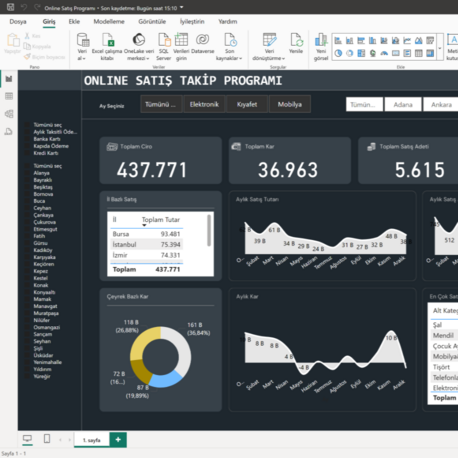458x458 pixels.
Task: Filter by Adana city button
Action: [403, 105]
